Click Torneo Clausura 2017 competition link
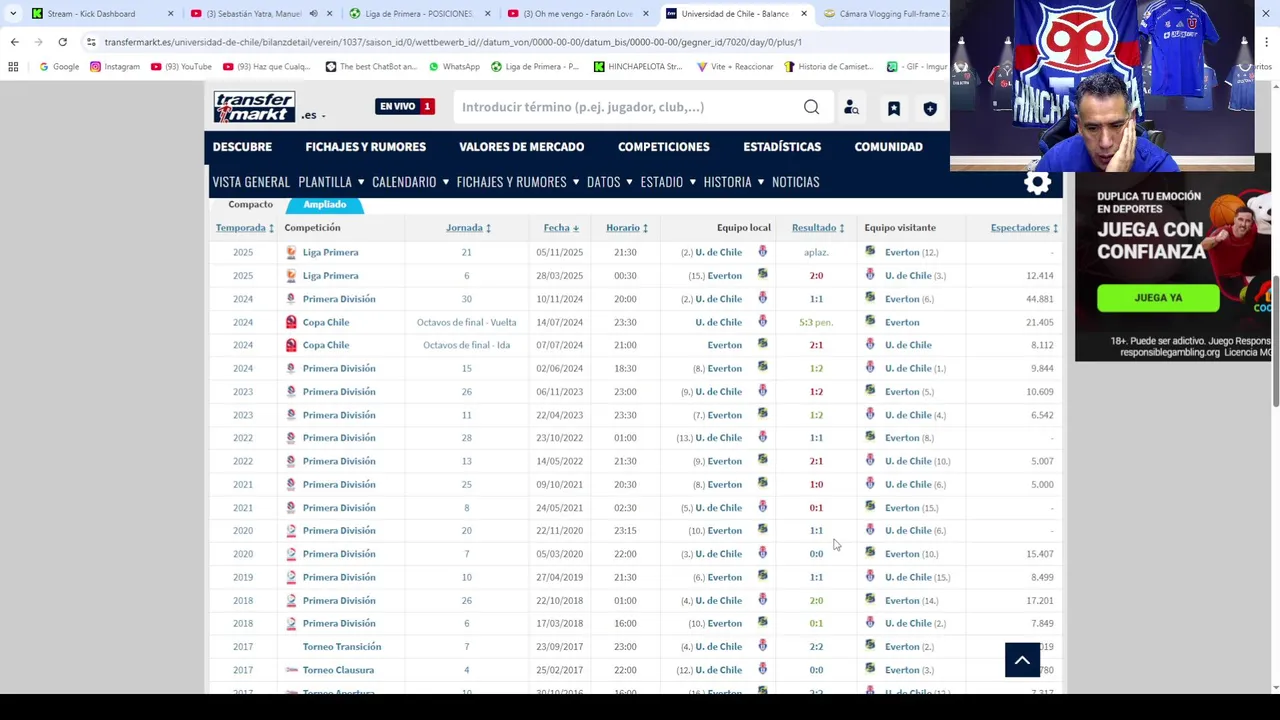The image size is (1280, 720). click(338, 670)
